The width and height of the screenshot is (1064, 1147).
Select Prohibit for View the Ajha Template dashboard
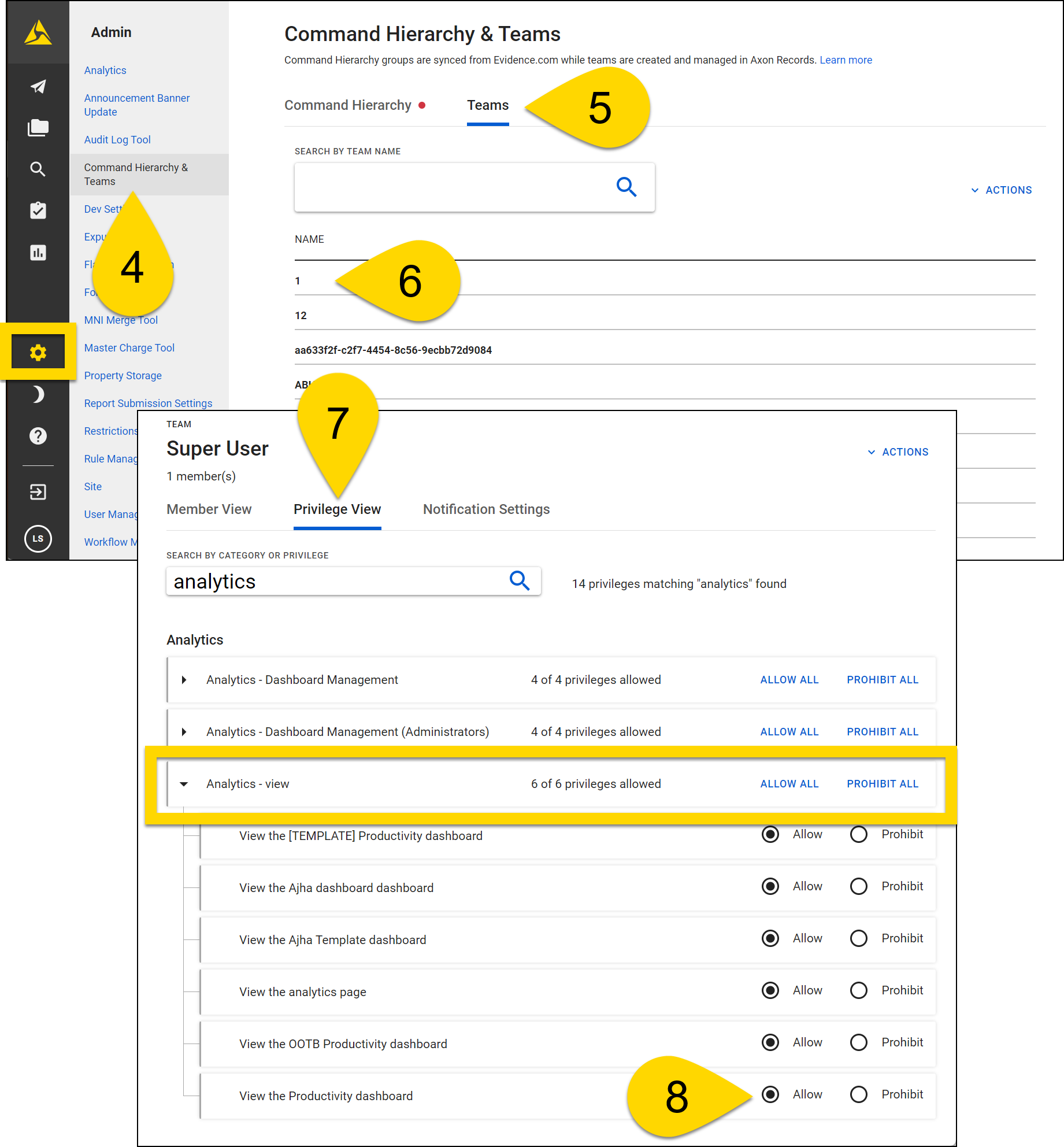[859, 938]
